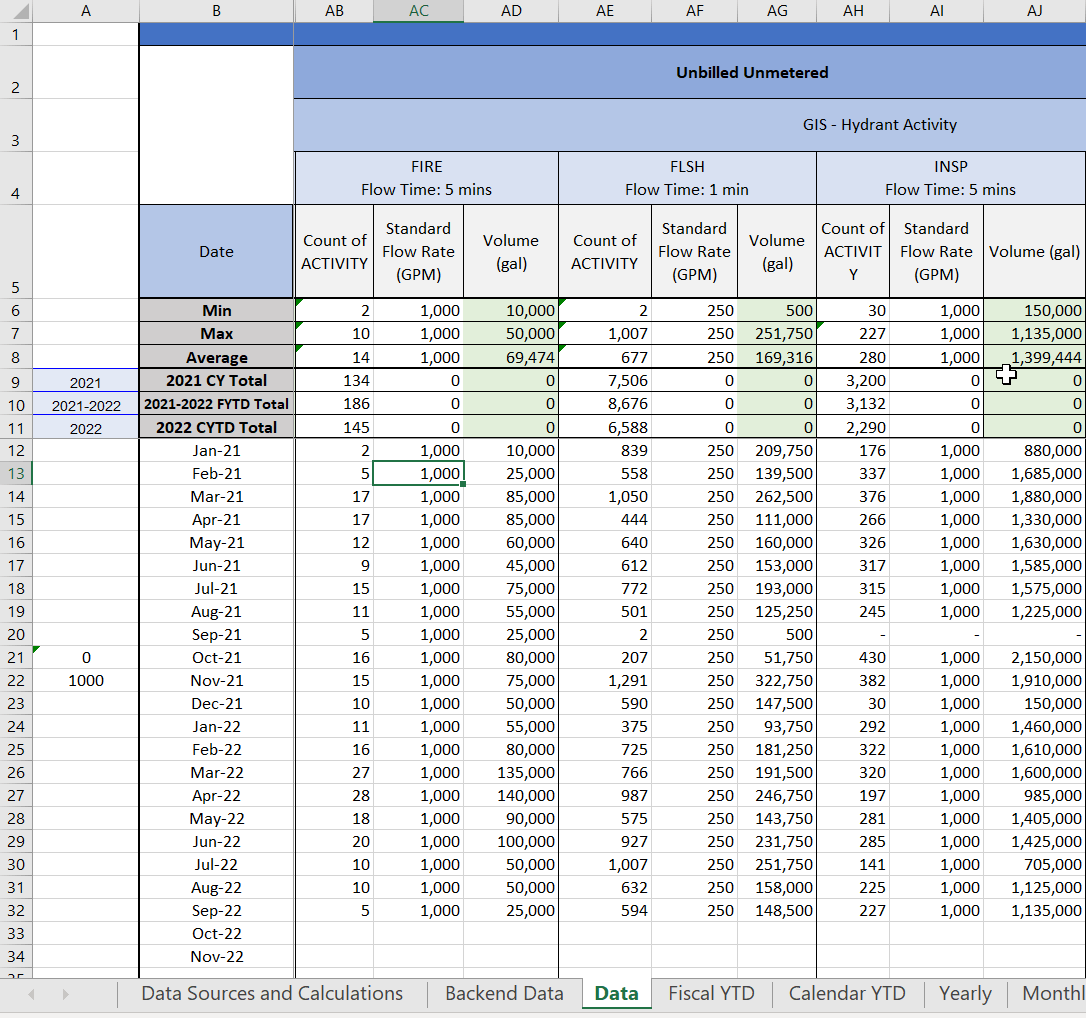Click the Min row label
Viewport: 1086px width, 1018px height.
(216, 310)
